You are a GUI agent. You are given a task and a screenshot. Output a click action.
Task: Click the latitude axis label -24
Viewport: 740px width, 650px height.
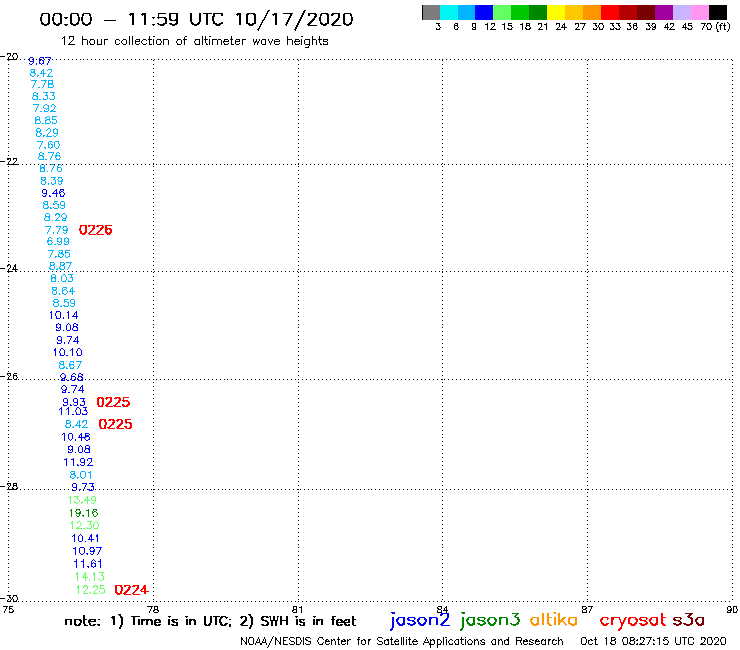click(x=9, y=268)
